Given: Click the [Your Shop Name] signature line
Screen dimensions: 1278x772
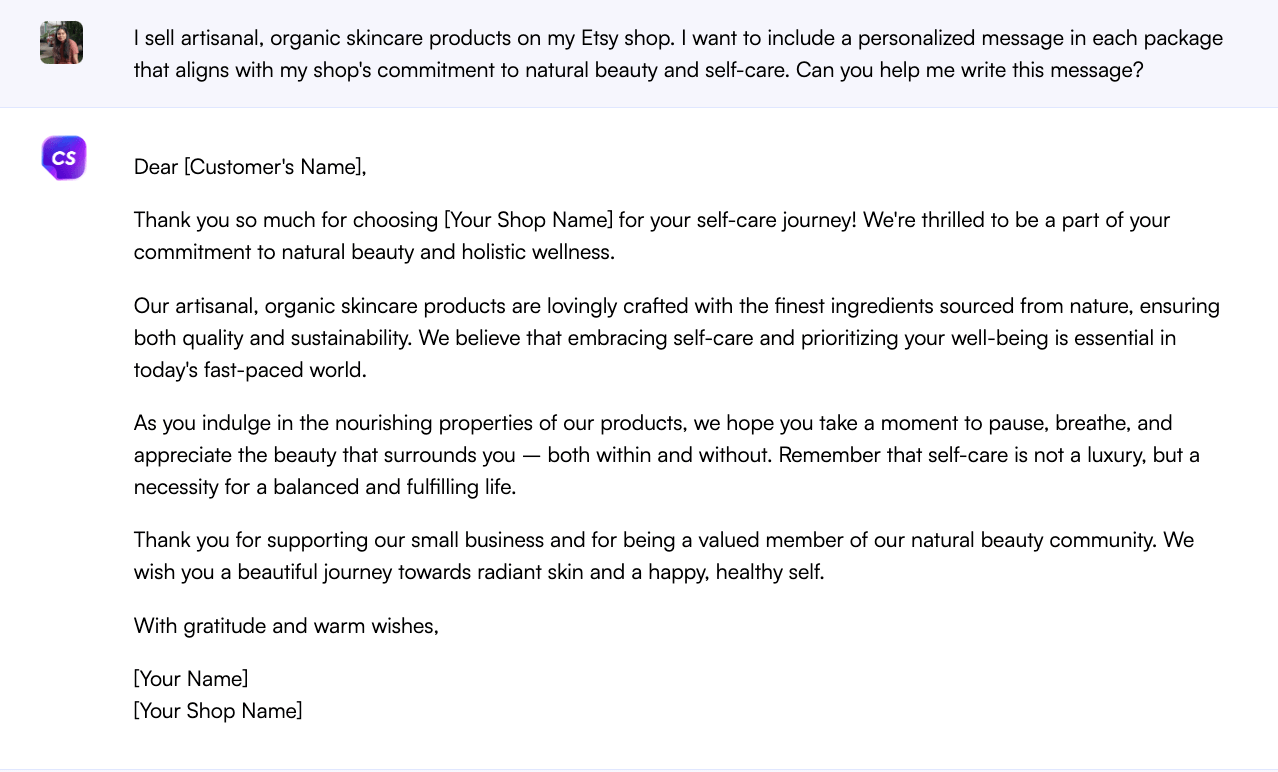Looking at the screenshot, I should (x=218, y=711).
